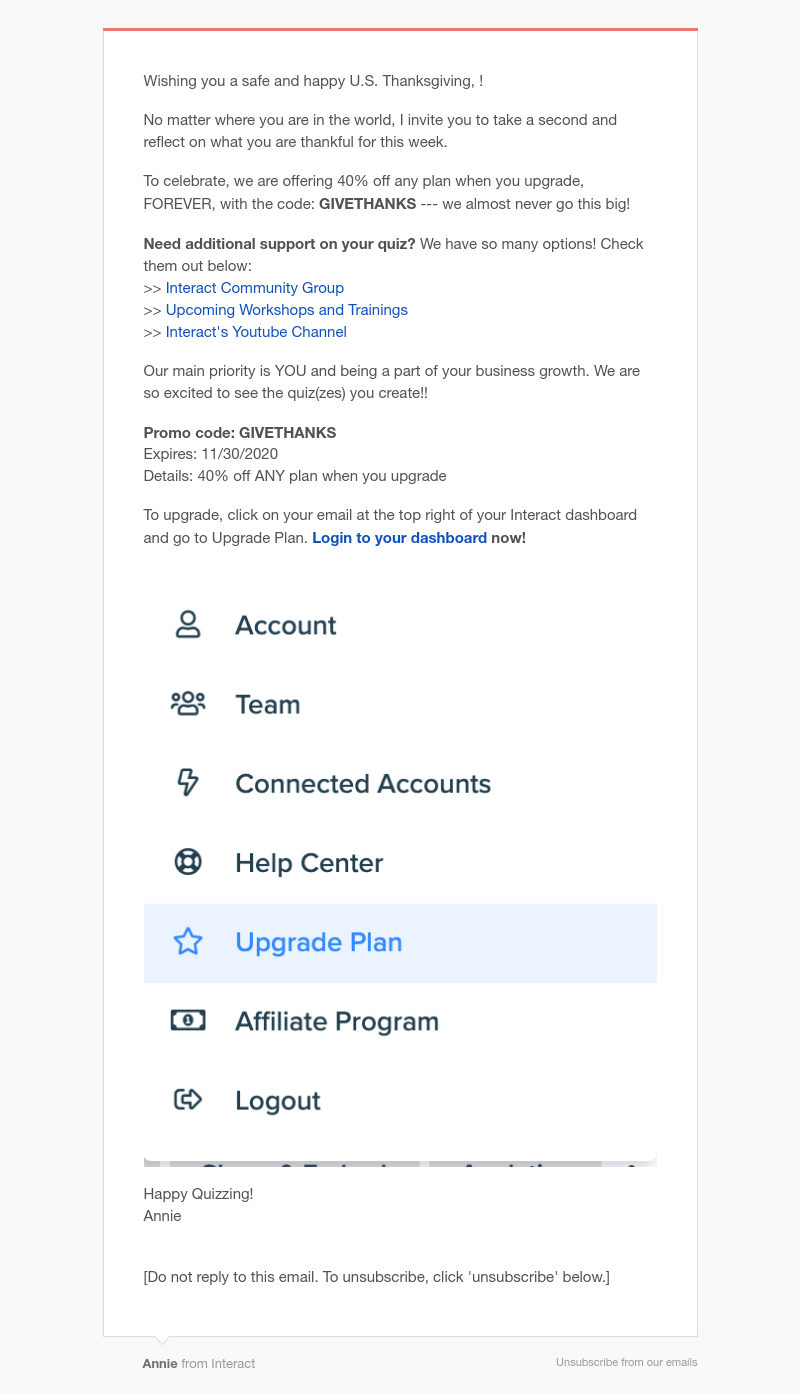Image resolution: width=800 pixels, height=1396 pixels.
Task: Click the Account person icon
Action: click(188, 625)
